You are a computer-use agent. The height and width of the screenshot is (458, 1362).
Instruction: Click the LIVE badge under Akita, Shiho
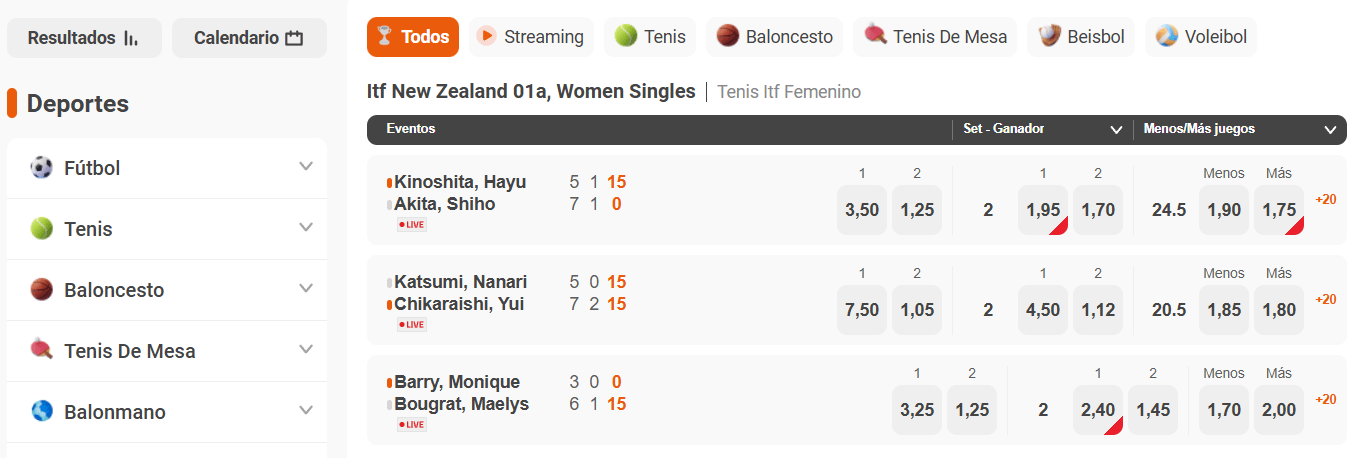point(412,225)
